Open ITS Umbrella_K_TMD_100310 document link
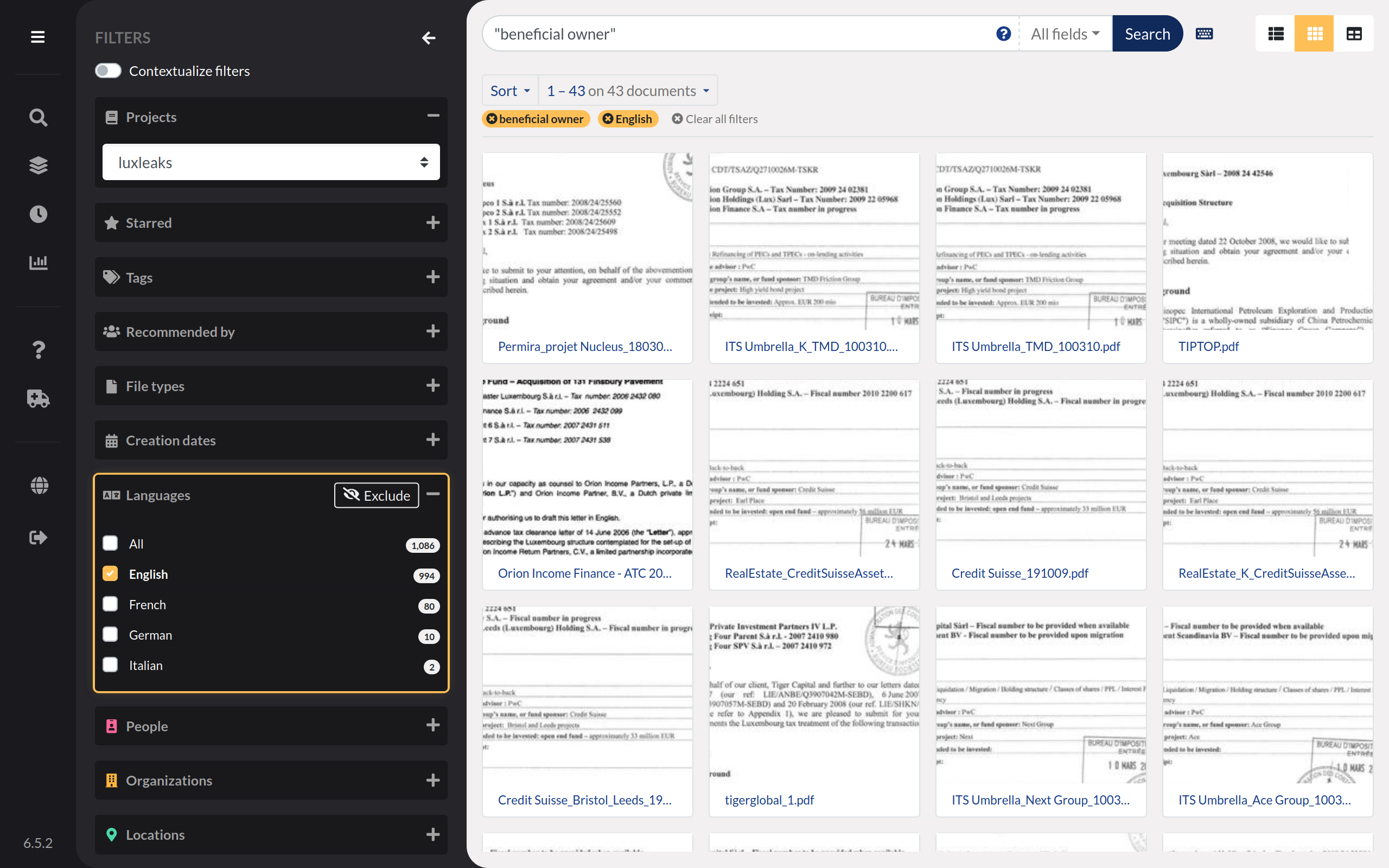Image resolution: width=1389 pixels, height=868 pixels. (x=811, y=346)
